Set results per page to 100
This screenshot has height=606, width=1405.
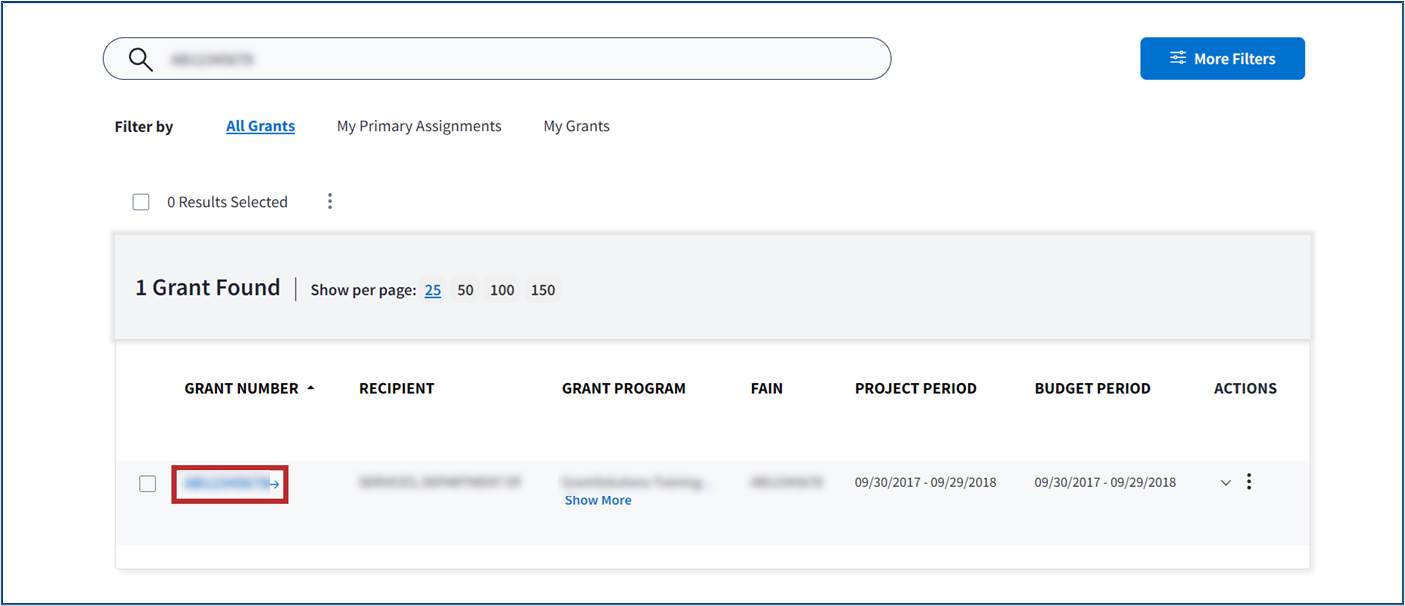pyautogui.click(x=502, y=290)
